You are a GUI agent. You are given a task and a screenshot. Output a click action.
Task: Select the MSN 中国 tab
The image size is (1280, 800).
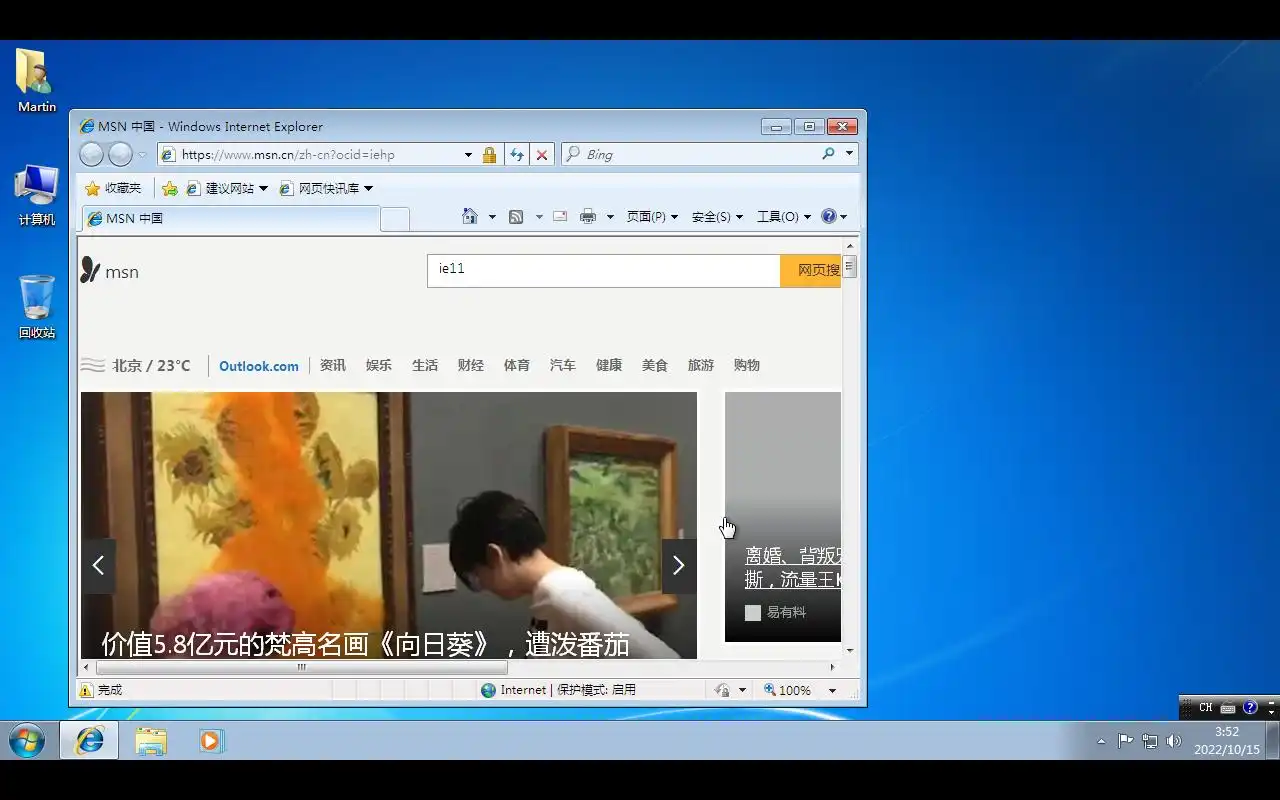pos(230,218)
